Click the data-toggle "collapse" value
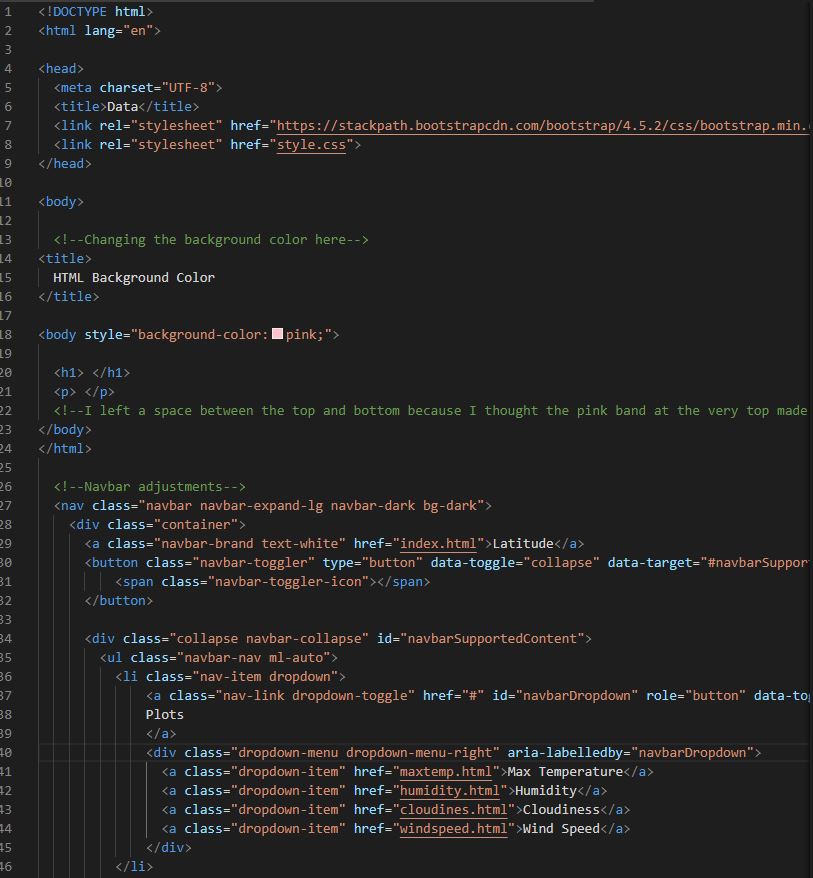The height and width of the screenshot is (878, 813). [x=561, y=563]
